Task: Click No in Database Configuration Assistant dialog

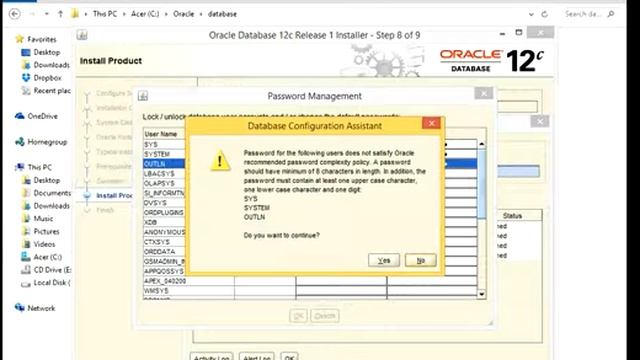Action: click(420, 260)
